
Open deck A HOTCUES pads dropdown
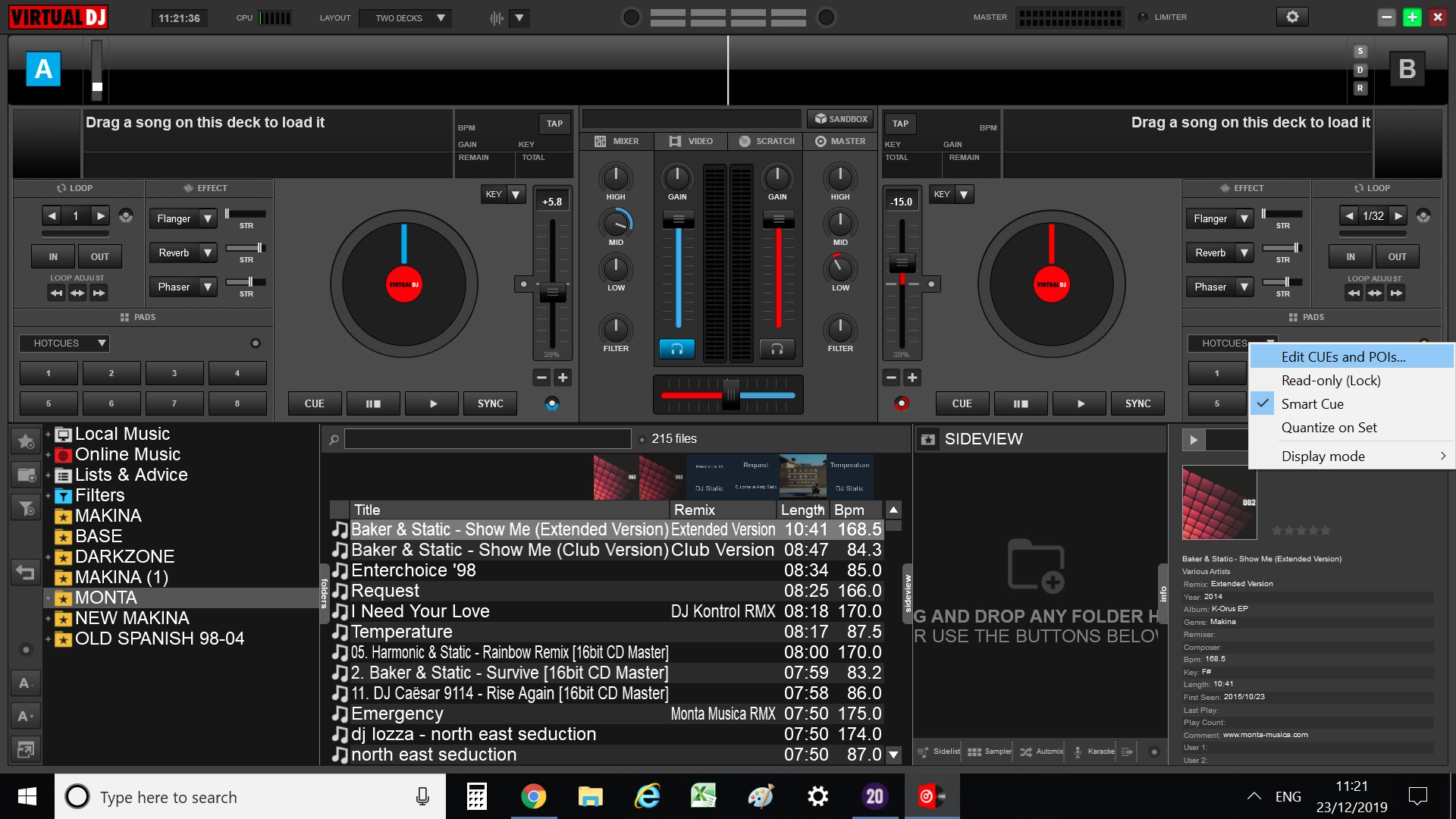65,344
